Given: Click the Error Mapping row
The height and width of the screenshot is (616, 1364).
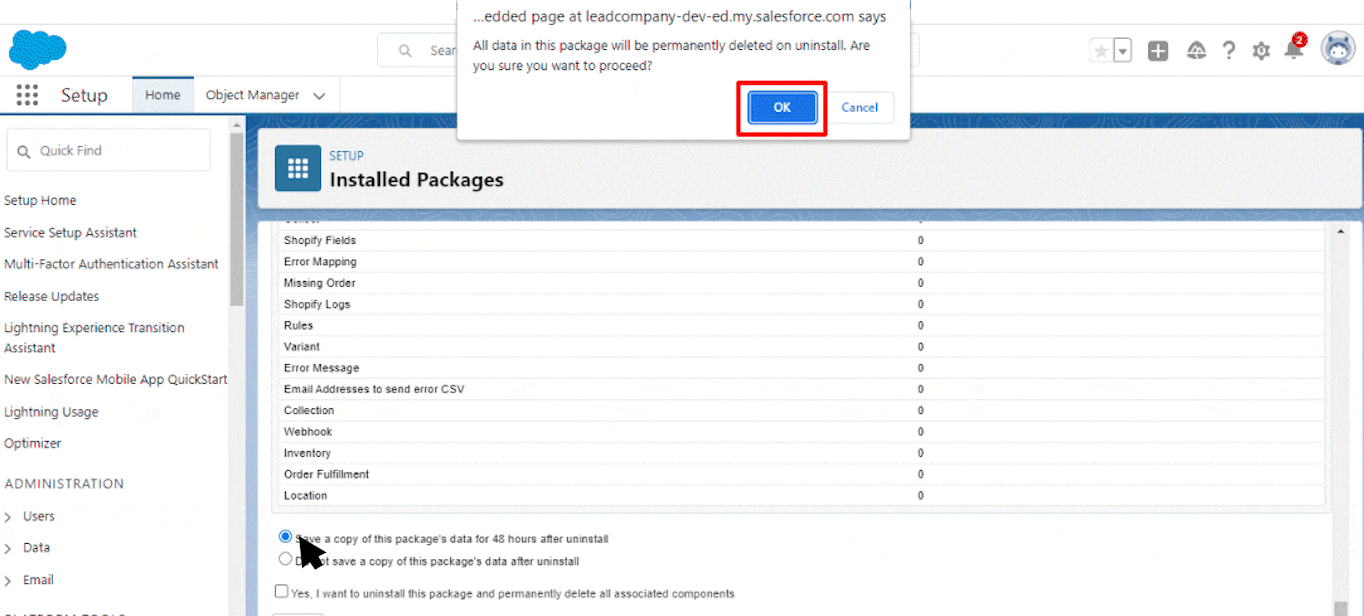Looking at the screenshot, I should 801,262.
